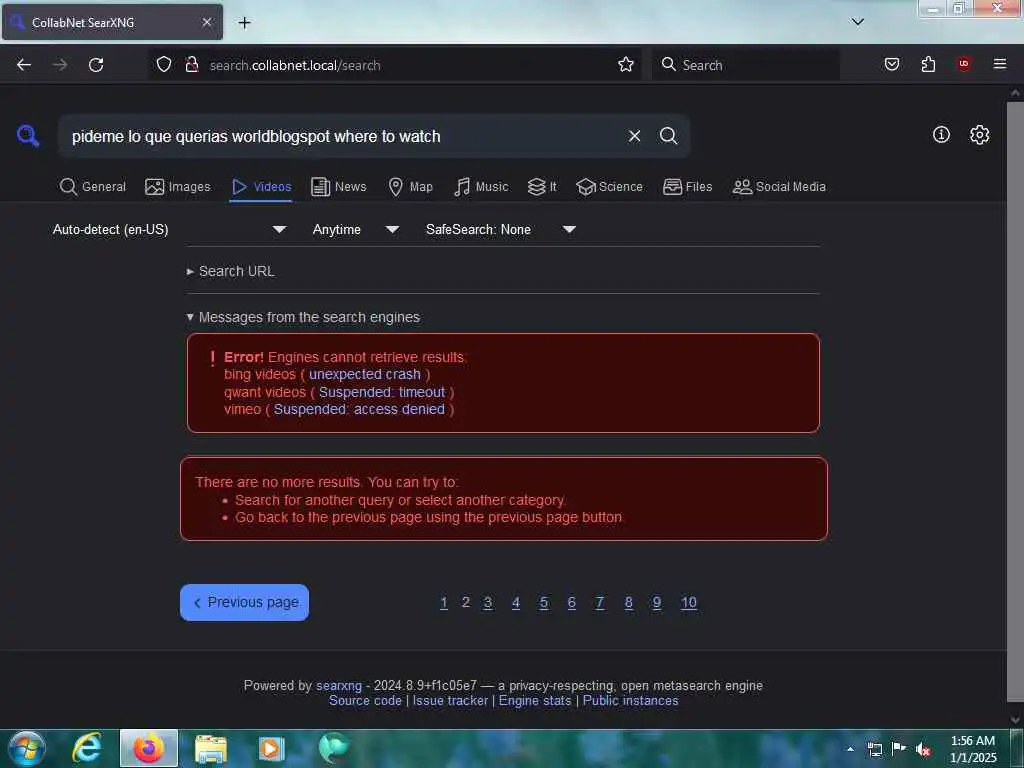
Task: Open Suspended: access denied link for vimeo
Action: click(x=359, y=409)
